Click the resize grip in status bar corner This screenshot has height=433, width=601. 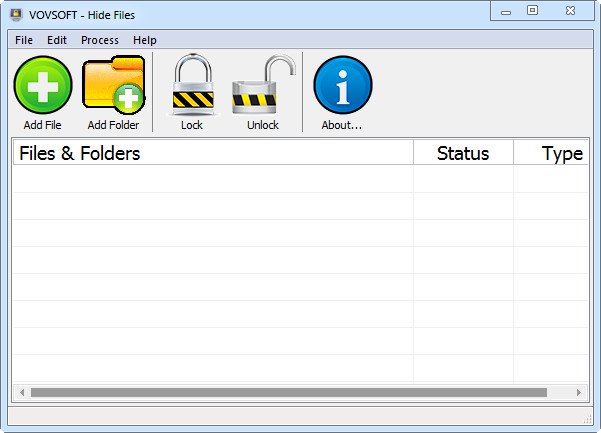tap(588, 419)
